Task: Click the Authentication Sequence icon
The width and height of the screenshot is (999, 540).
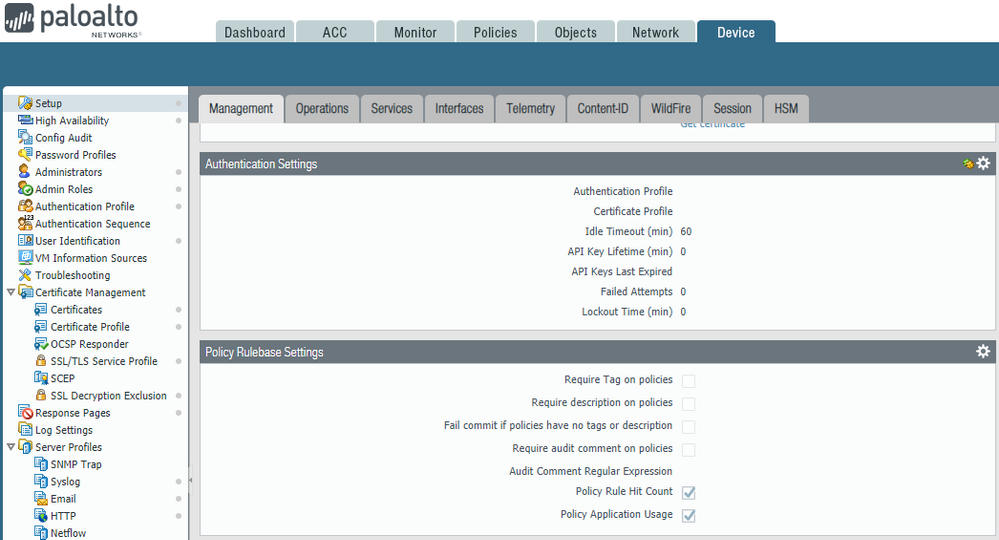Action: 25,224
